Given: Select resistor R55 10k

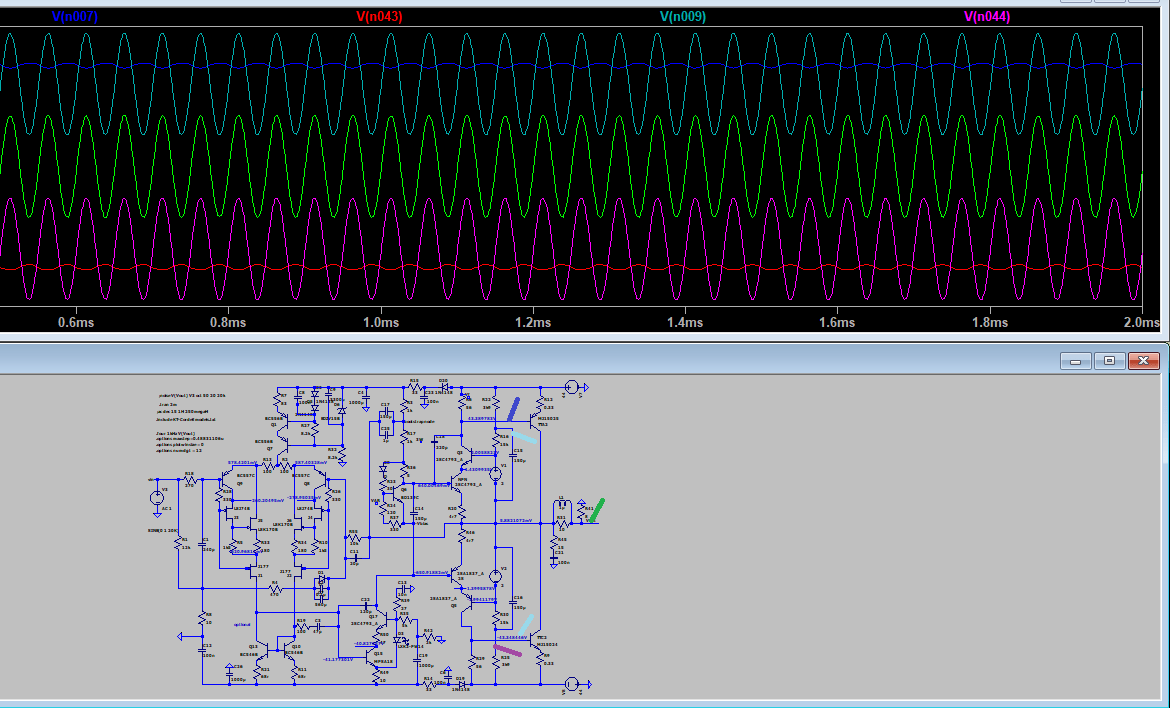Looking at the screenshot, I should [x=354, y=539].
